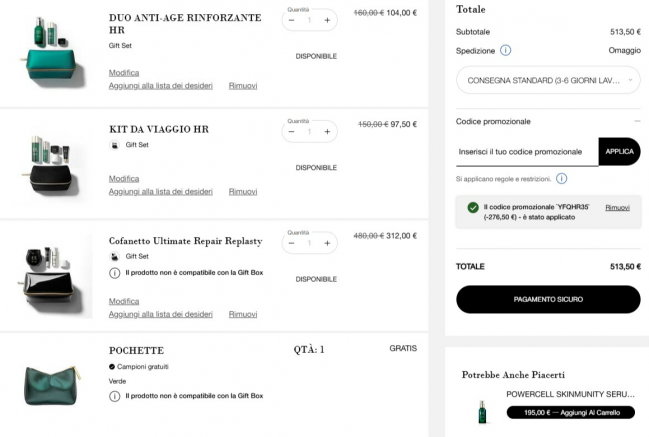The height and width of the screenshot is (437, 649).
Task: Decrease quantity of Cofanetto Ultimate Repair Replasty
Action: (291, 243)
